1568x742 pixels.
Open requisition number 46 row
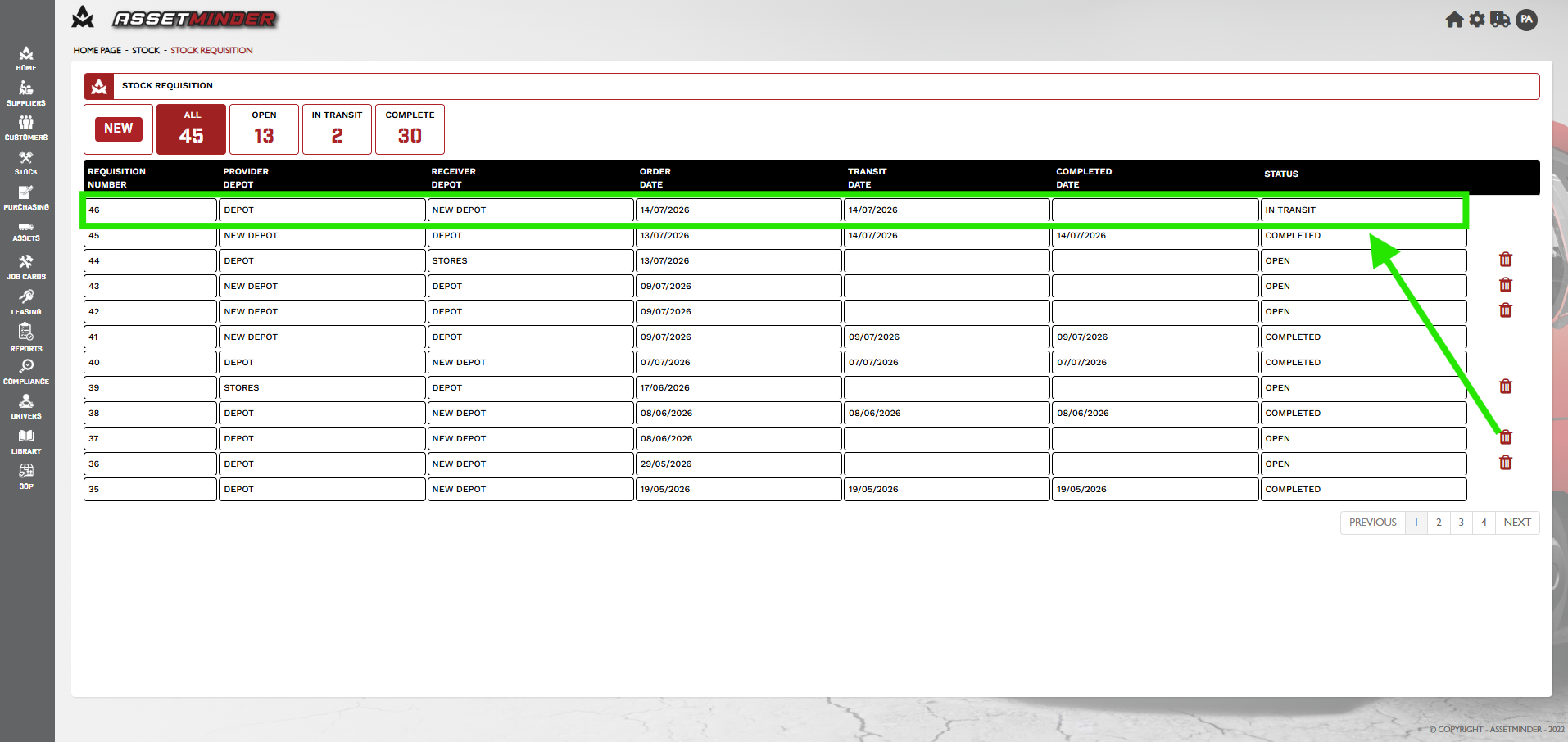775,210
